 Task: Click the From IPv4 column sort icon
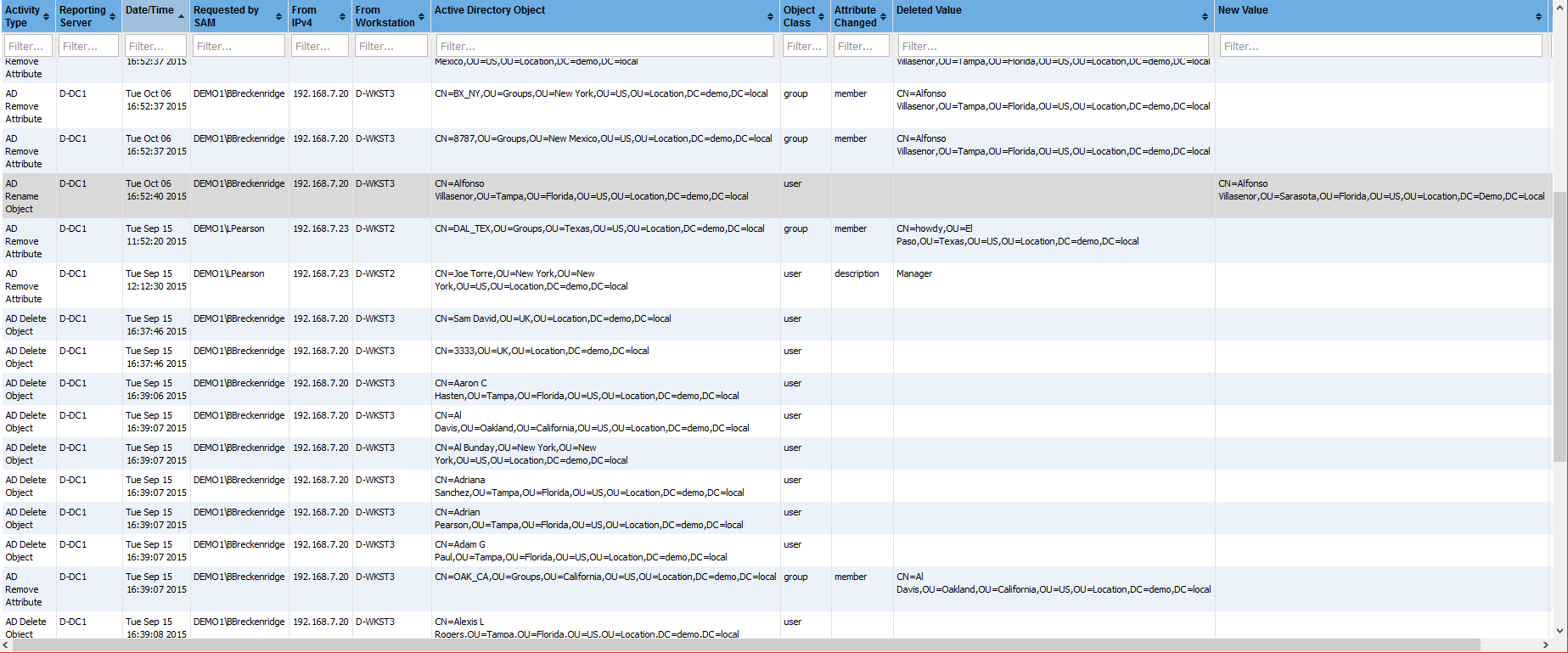point(342,17)
